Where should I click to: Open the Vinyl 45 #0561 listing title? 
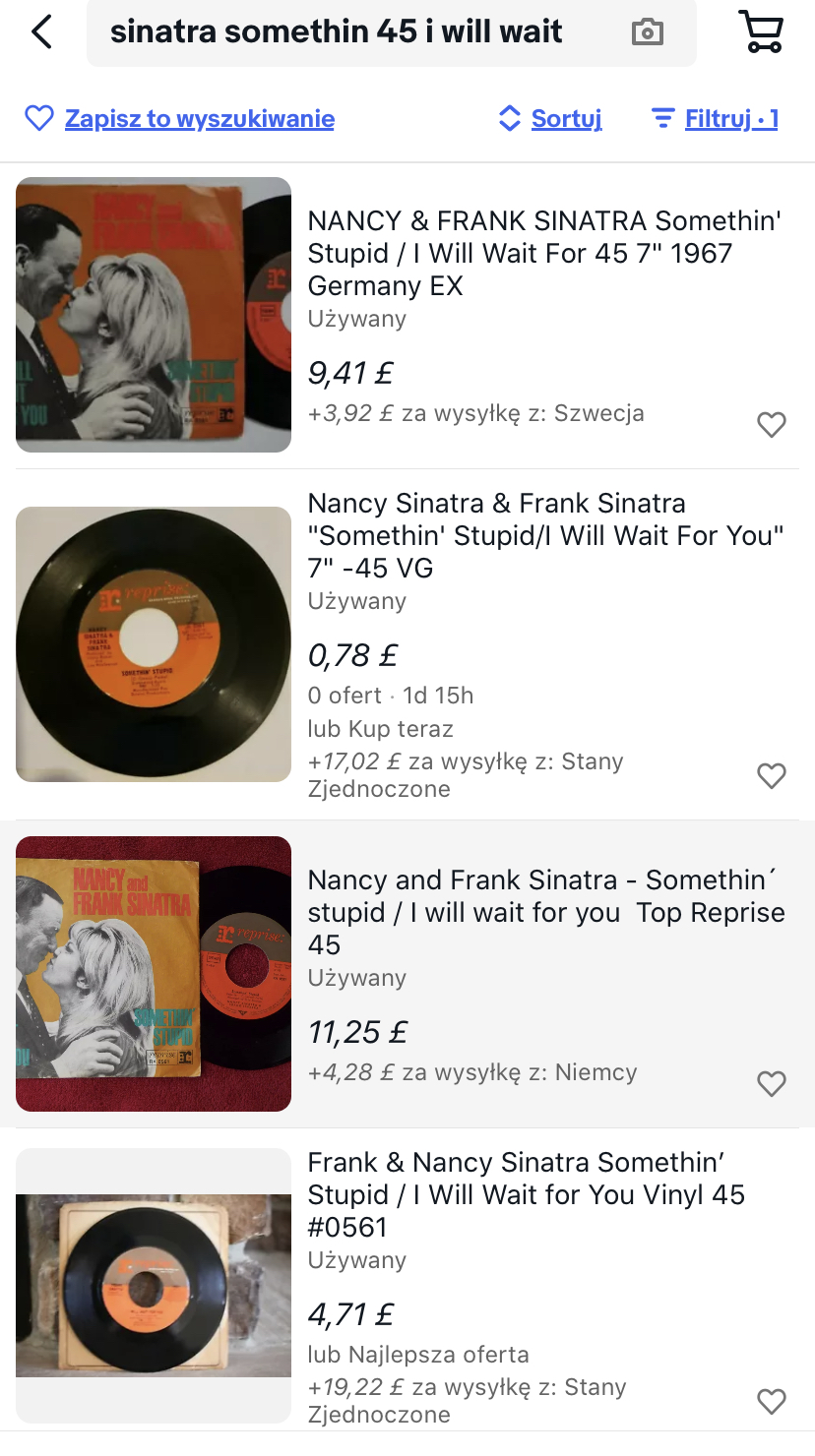point(527,1194)
